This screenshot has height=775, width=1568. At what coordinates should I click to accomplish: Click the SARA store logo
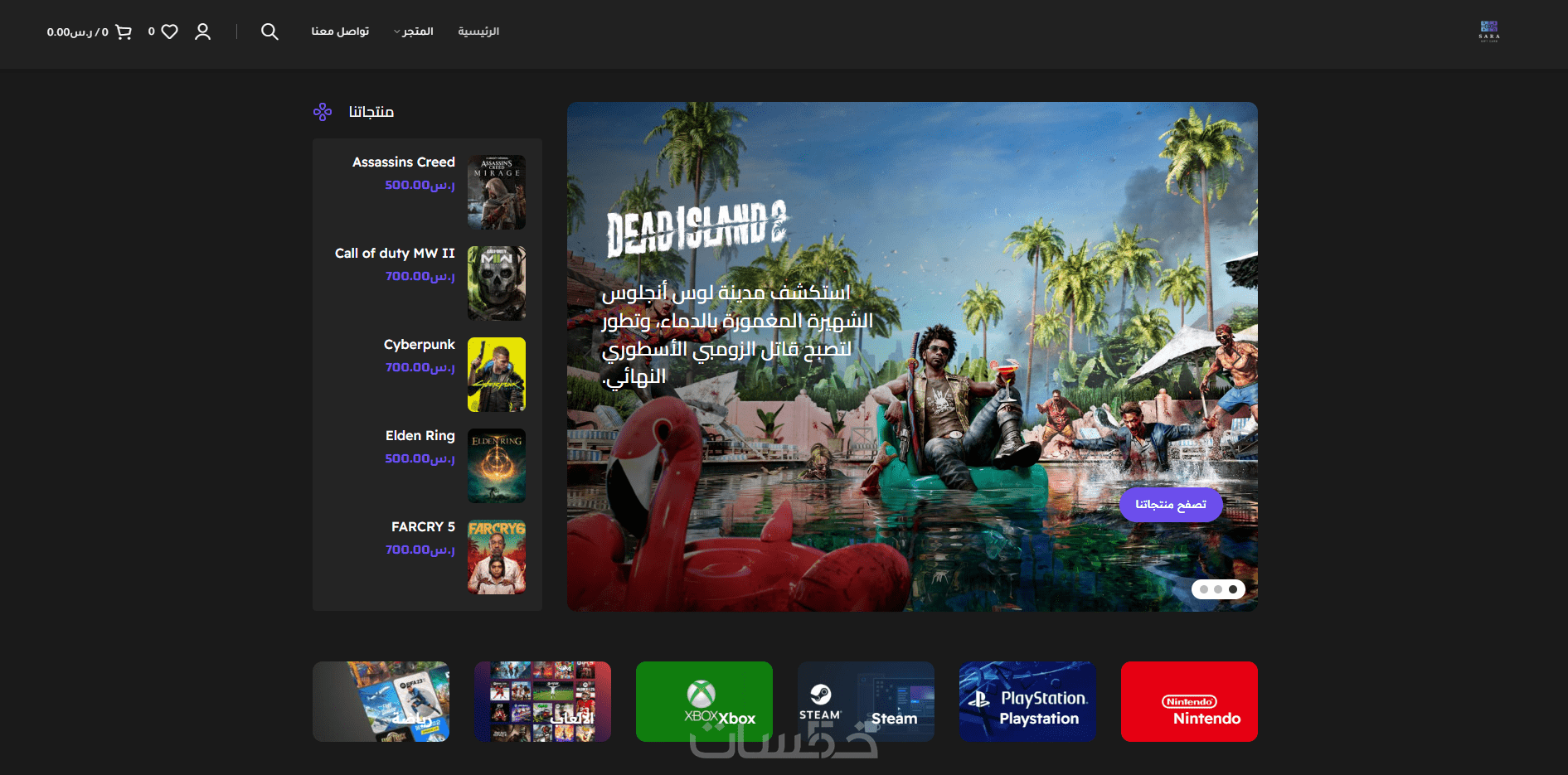pos(1489,31)
